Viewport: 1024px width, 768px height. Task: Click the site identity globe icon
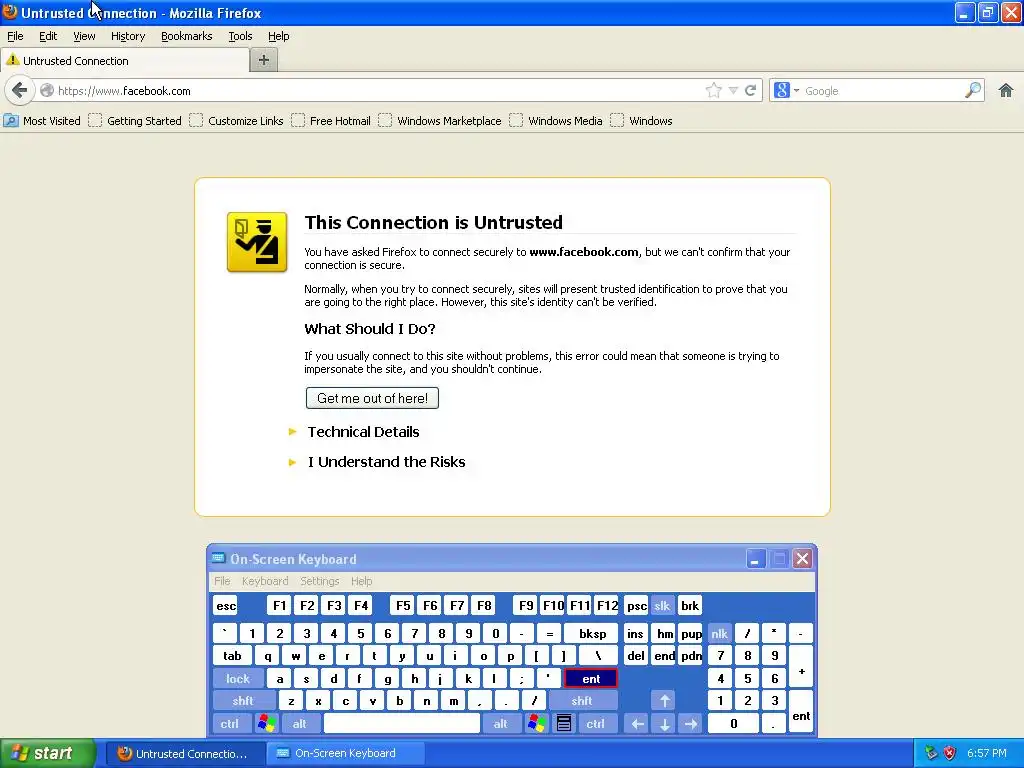(47, 91)
